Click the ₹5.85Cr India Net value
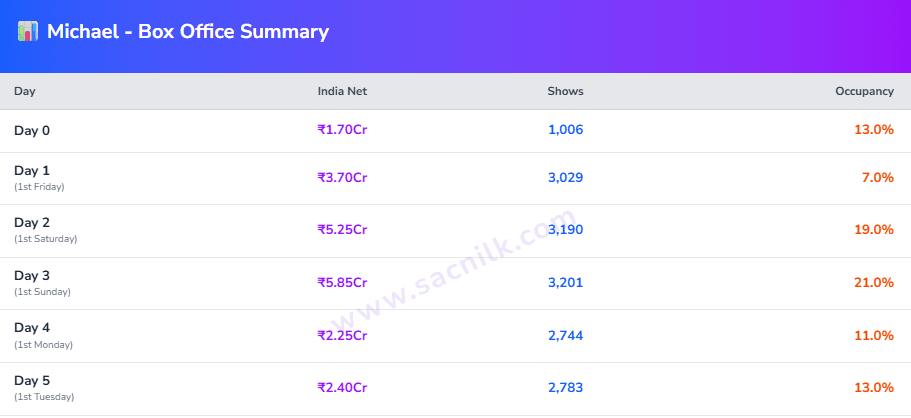 point(342,282)
